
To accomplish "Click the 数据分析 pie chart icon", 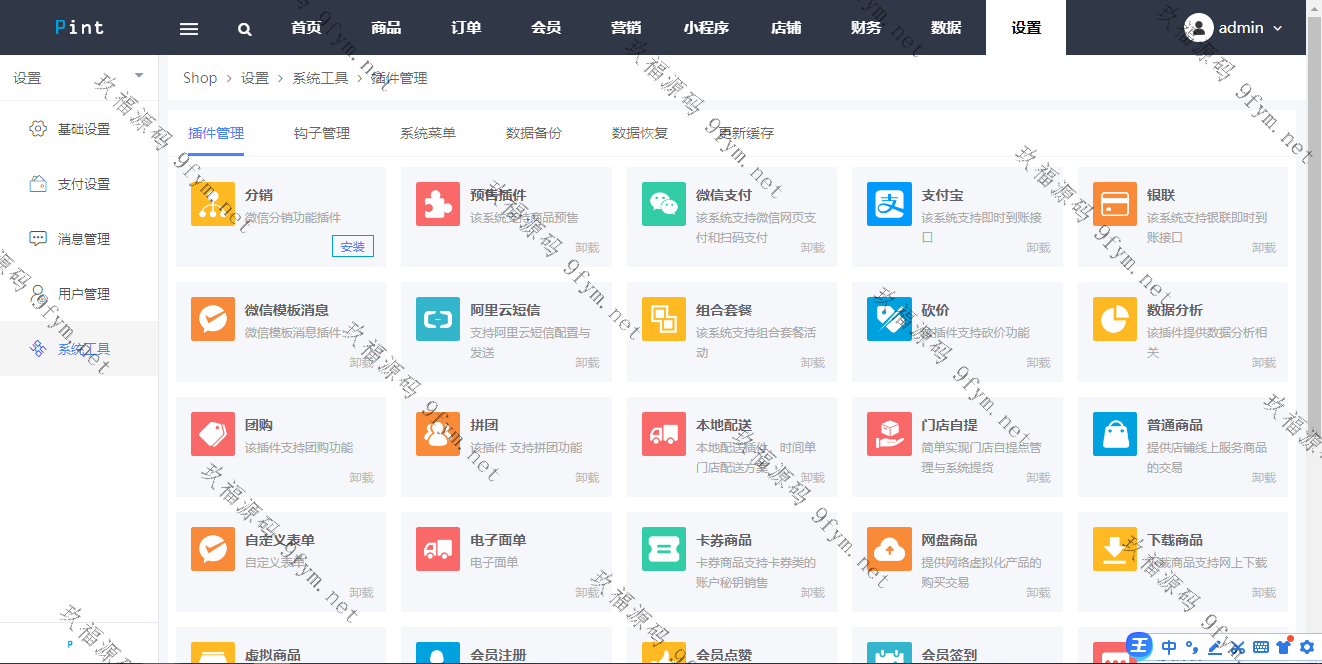I will (x=1115, y=319).
